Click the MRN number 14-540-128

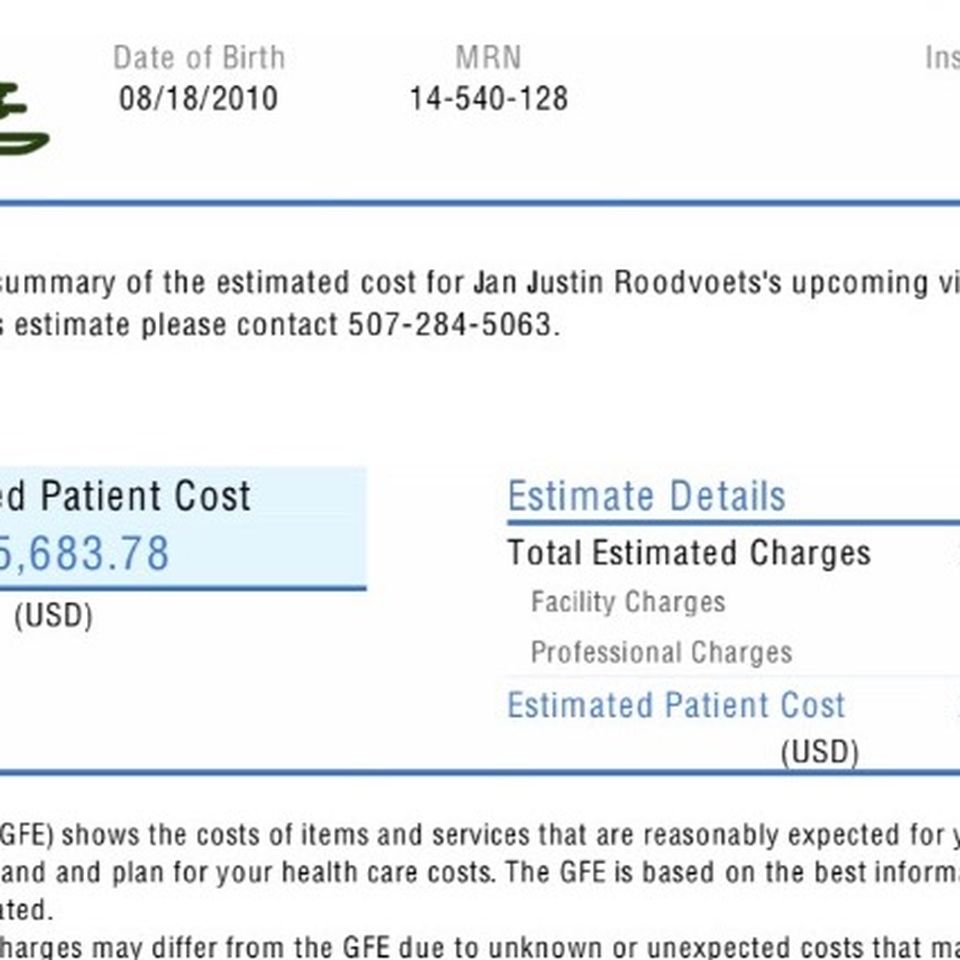coord(489,99)
